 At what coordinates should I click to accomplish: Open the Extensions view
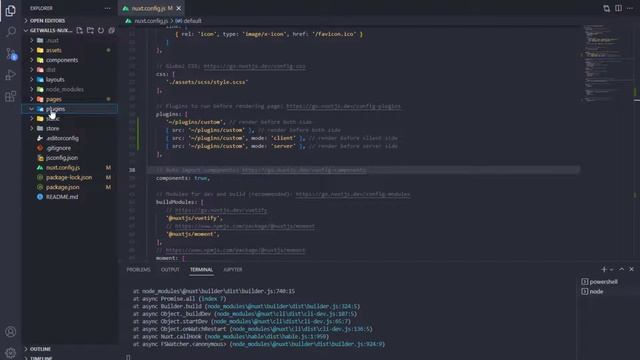(x=11, y=96)
